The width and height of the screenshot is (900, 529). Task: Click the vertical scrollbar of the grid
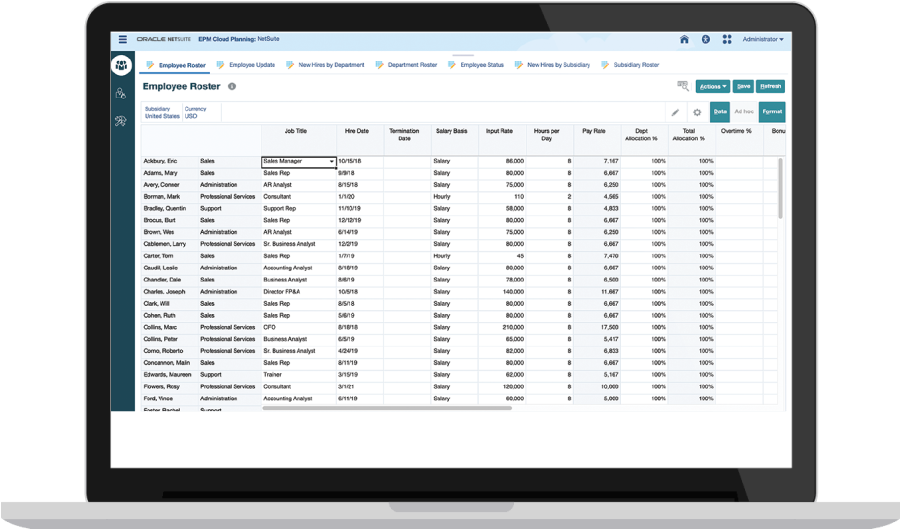pos(780,188)
